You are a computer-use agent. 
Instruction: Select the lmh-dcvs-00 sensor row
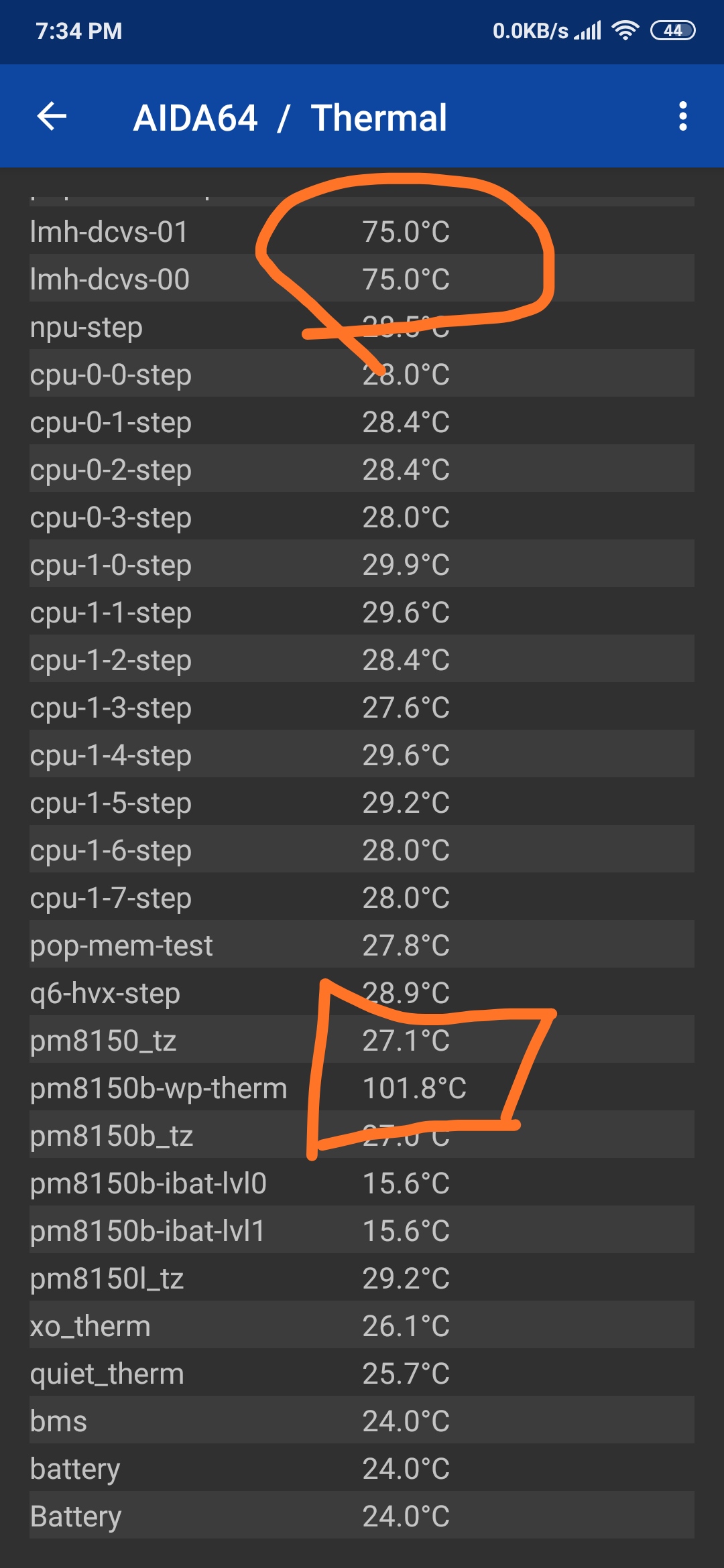pyautogui.click(x=362, y=279)
